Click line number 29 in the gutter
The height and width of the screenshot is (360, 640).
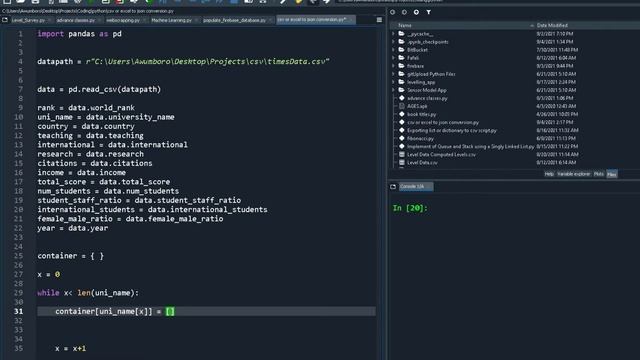(x=18, y=293)
